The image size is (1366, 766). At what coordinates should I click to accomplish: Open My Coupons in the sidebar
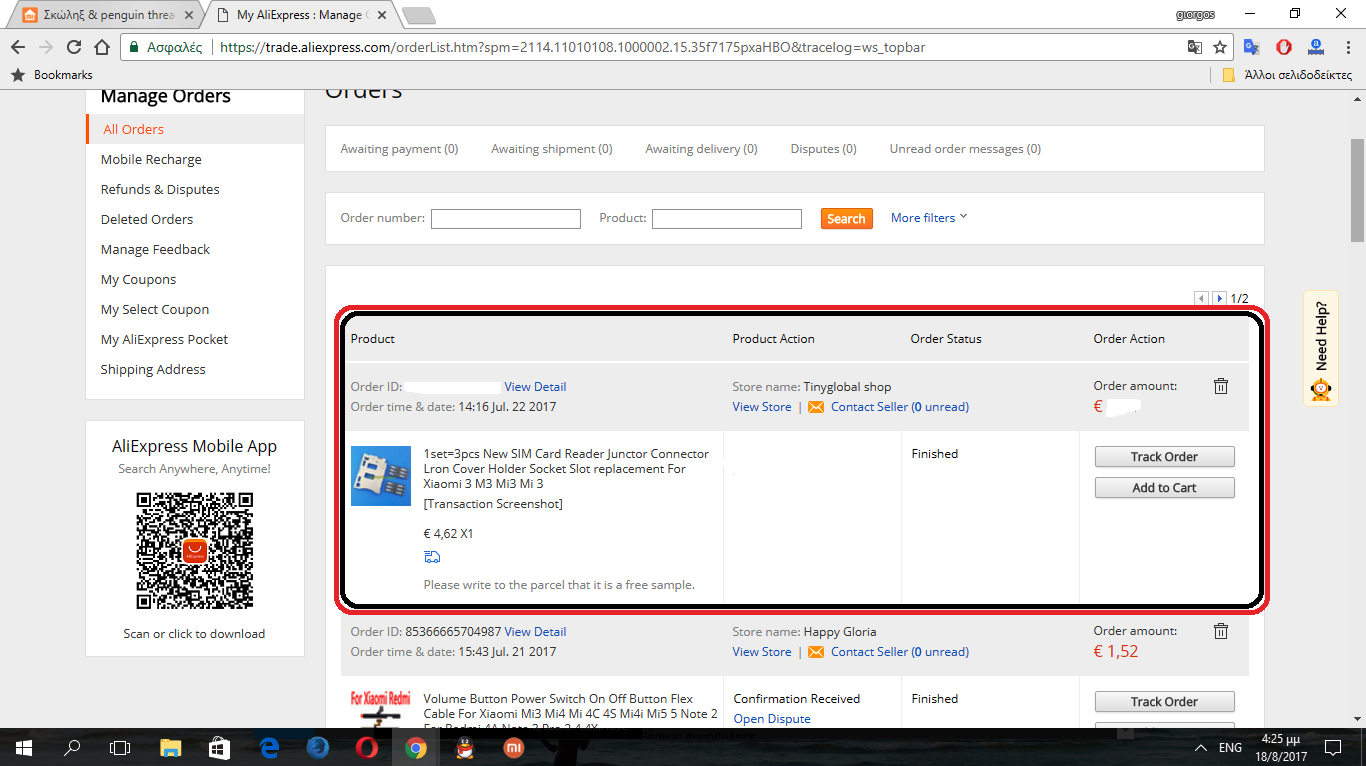[138, 279]
